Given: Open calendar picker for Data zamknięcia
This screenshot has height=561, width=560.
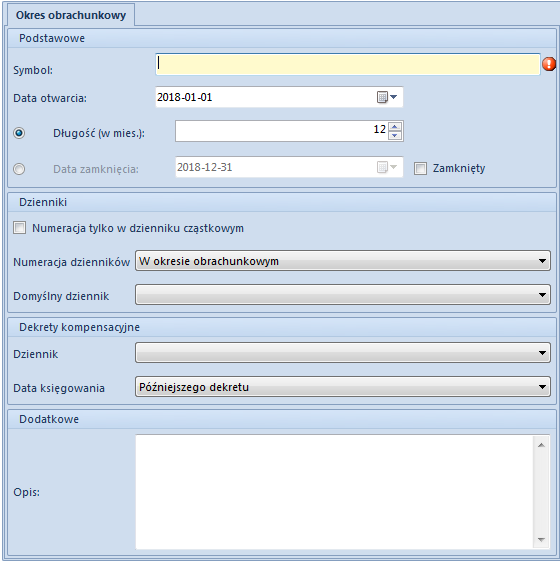Looking at the screenshot, I should point(387,167).
